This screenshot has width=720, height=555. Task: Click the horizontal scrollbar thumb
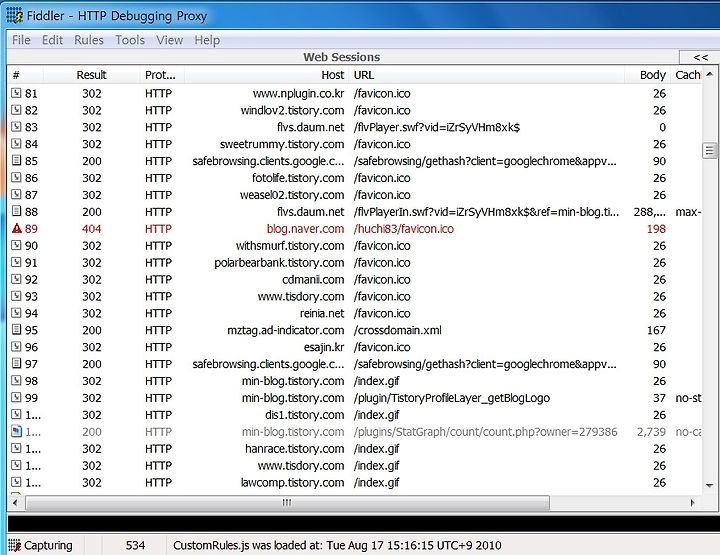[287, 503]
